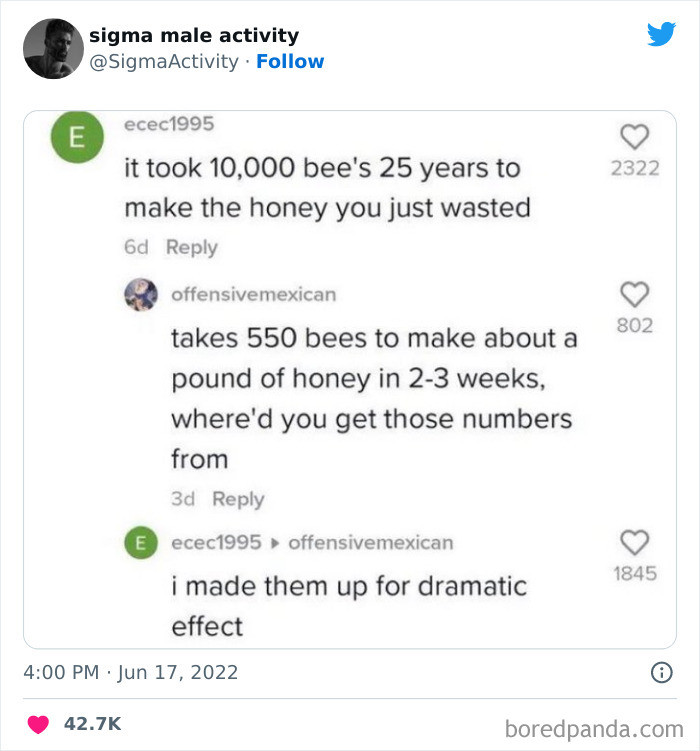The image size is (700, 751).
Task: Open the tweet info icon
Action: 661,673
